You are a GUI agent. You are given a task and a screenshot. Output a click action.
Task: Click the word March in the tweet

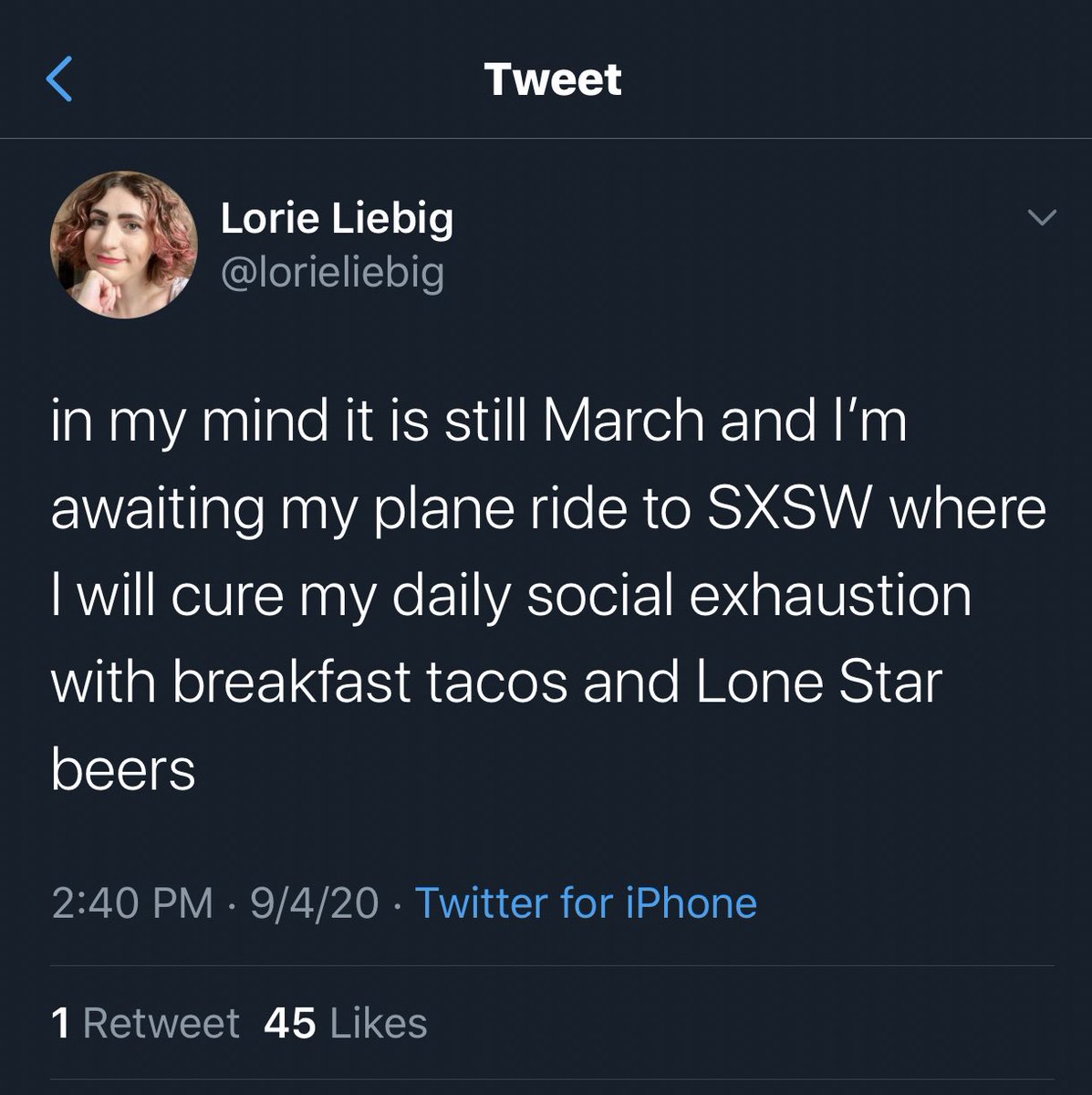623,421
